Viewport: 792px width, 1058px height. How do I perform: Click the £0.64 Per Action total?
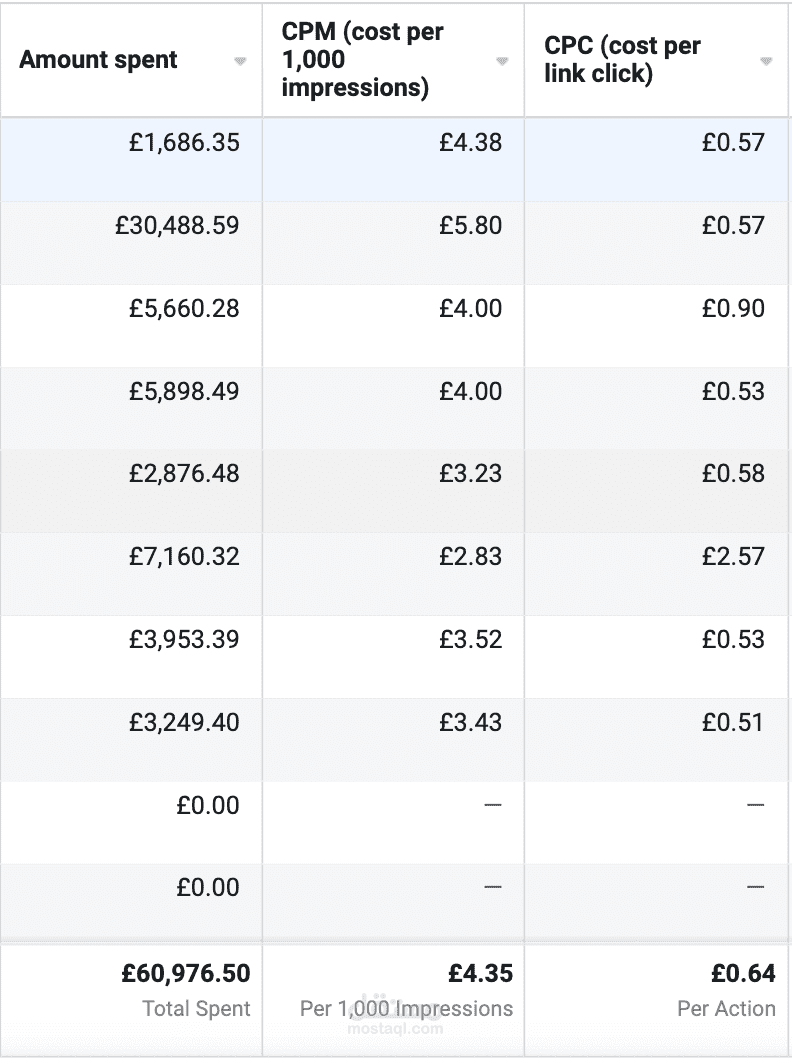(x=743, y=974)
